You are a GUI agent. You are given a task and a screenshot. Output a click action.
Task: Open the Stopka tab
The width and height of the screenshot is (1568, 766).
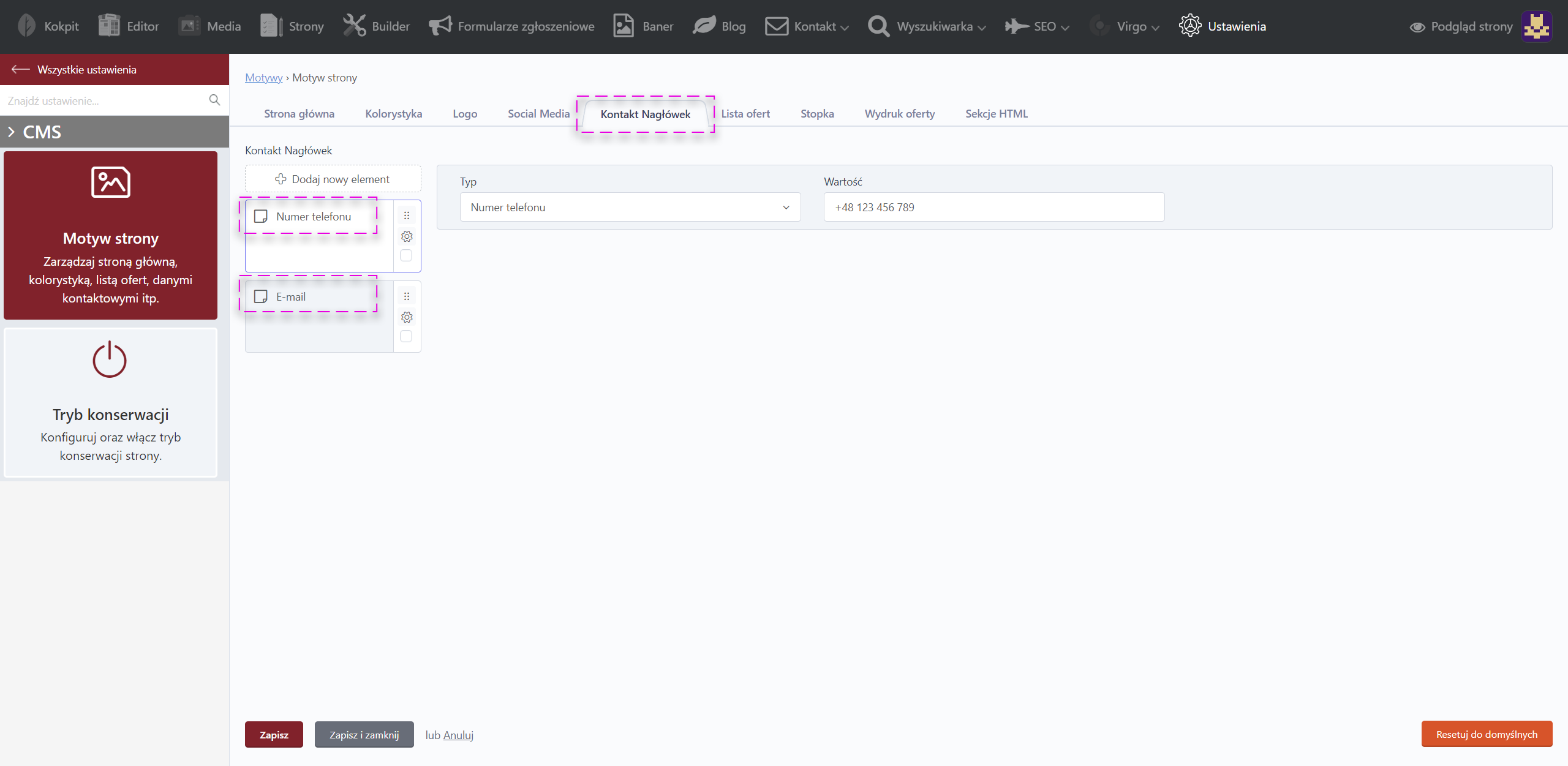point(816,114)
